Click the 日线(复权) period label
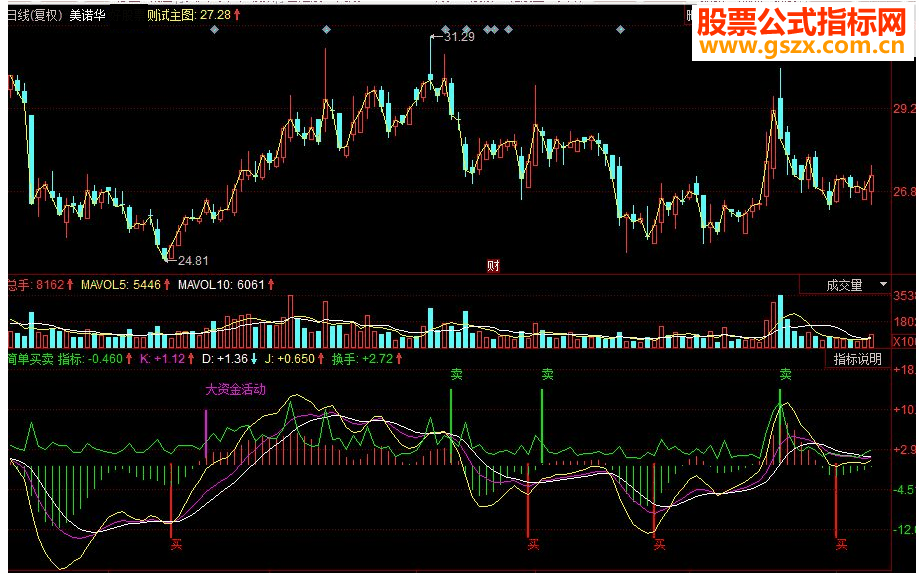This screenshot has width=919, height=574. 35,15
